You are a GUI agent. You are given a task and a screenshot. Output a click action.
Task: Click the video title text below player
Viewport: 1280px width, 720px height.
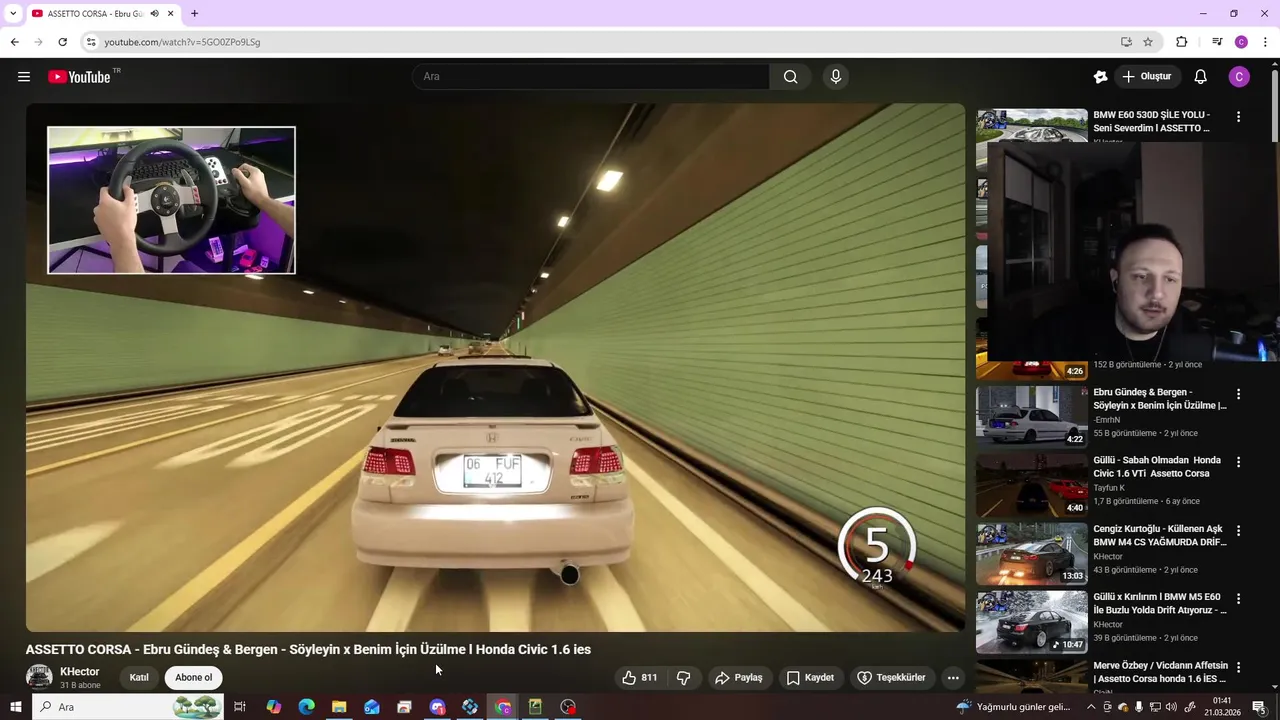coord(308,650)
